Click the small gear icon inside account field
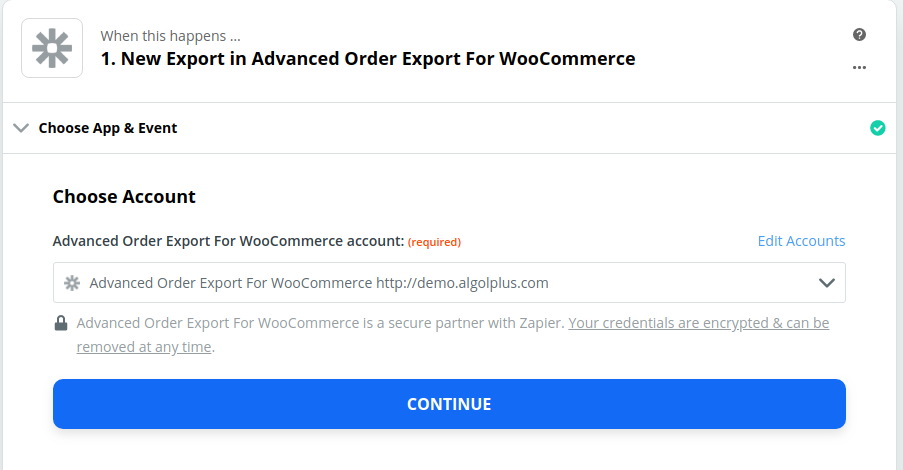The image size is (903, 470). coord(72,283)
